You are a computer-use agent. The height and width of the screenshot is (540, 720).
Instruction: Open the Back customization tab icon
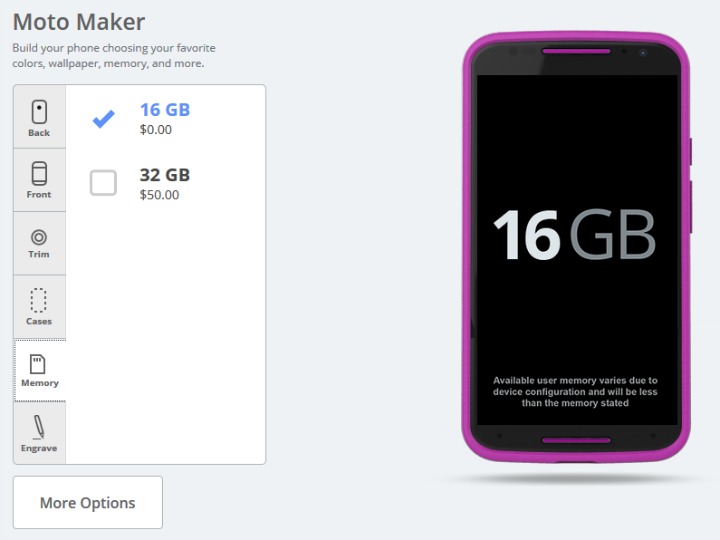click(x=39, y=112)
